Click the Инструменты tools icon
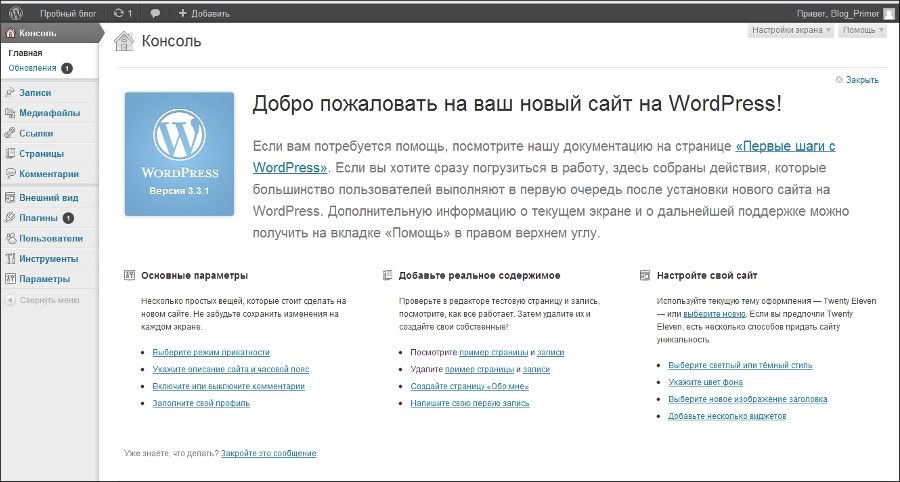Viewport: 900px width, 482px height. click(x=10, y=259)
